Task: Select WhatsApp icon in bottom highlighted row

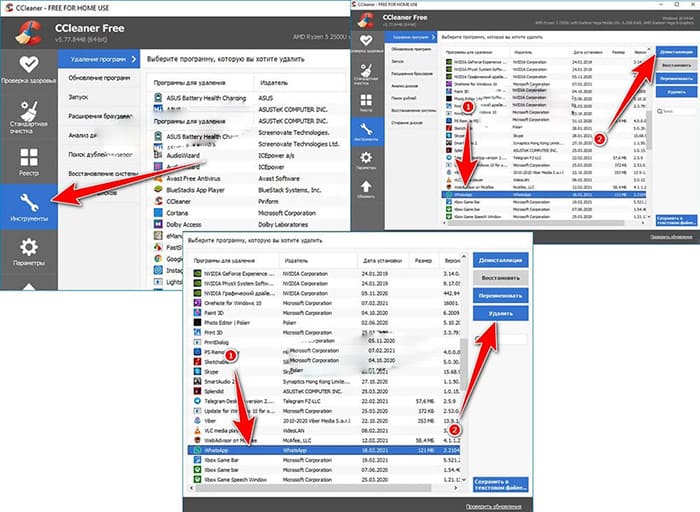Action: [197, 450]
